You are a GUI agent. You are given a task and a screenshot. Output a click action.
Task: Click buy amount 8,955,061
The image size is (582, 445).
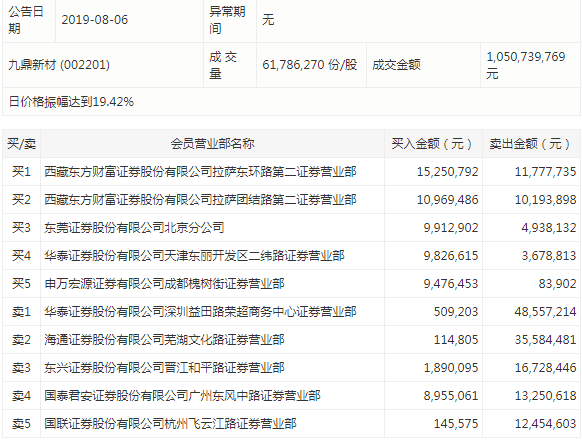(x=451, y=396)
